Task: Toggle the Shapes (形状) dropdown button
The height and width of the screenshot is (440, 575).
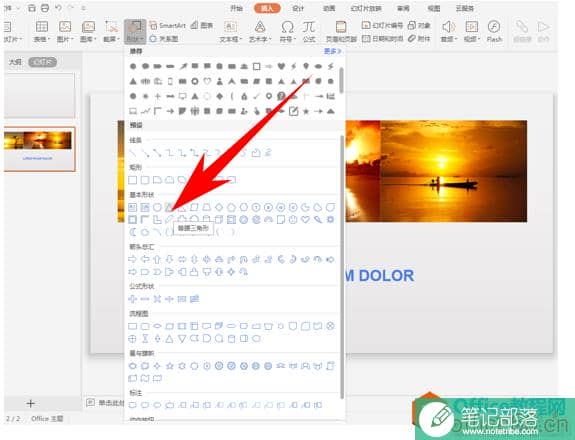Action: pos(135,32)
